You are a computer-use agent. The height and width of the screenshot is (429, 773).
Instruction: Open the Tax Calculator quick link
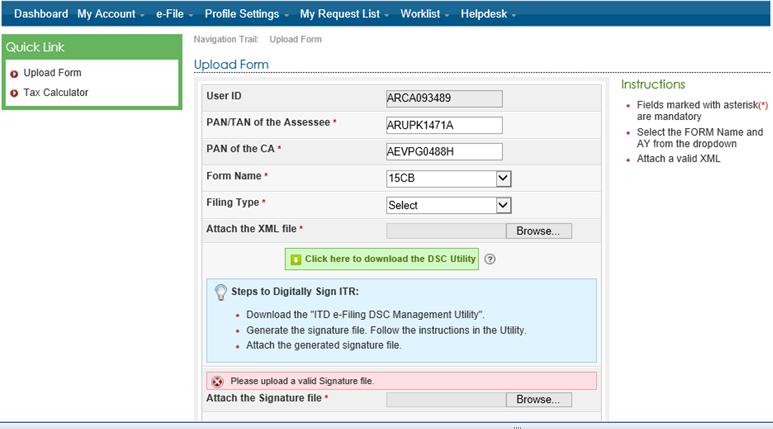tap(56, 93)
